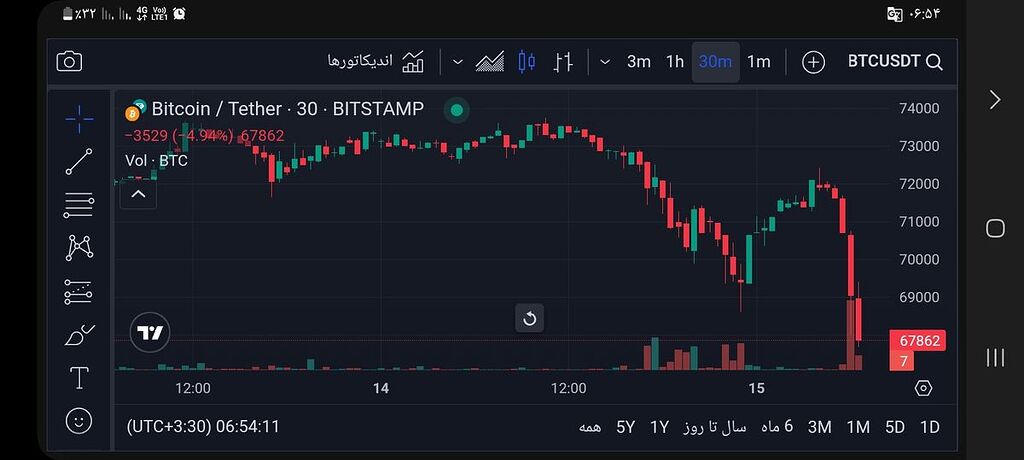Select the text annotation tool

pos(79,378)
